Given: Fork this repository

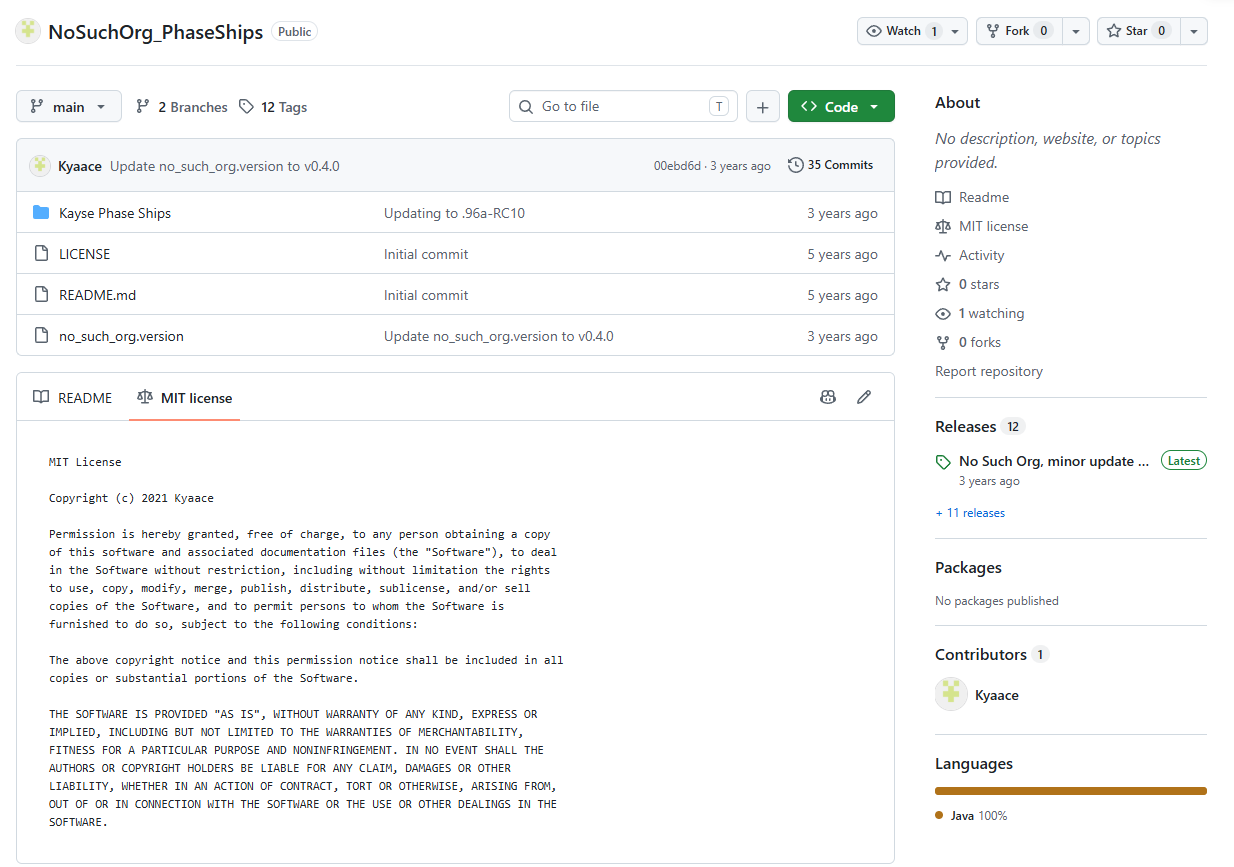Looking at the screenshot, I should point(1018,31).
